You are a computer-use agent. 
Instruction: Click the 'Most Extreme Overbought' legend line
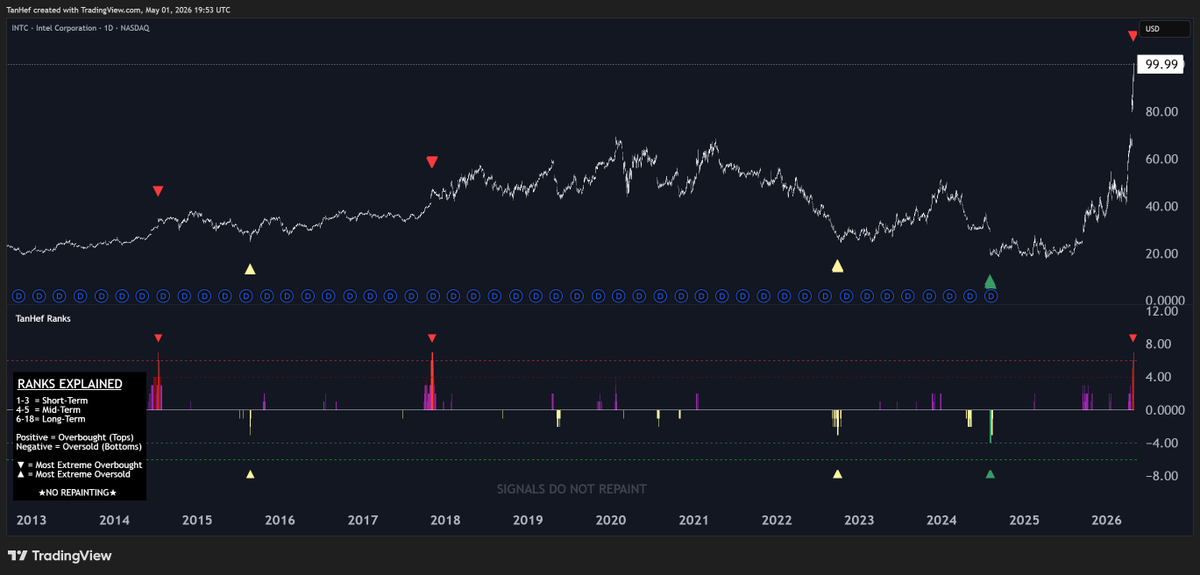tap(79, 465)
